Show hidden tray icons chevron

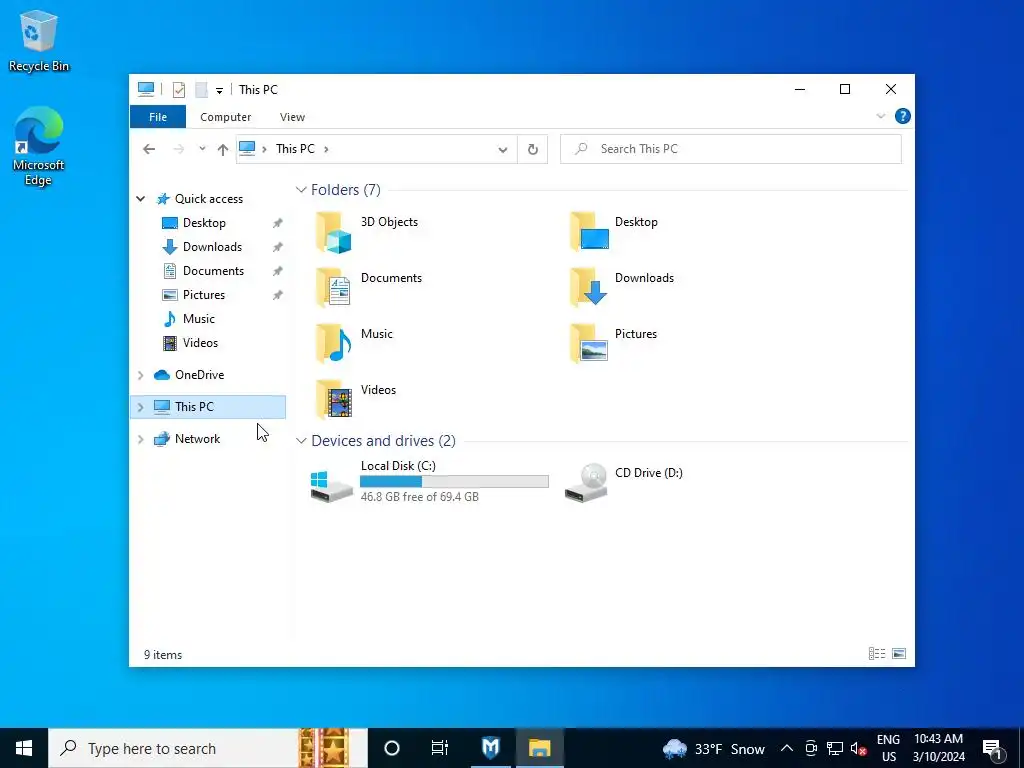(x=787, y=749)
